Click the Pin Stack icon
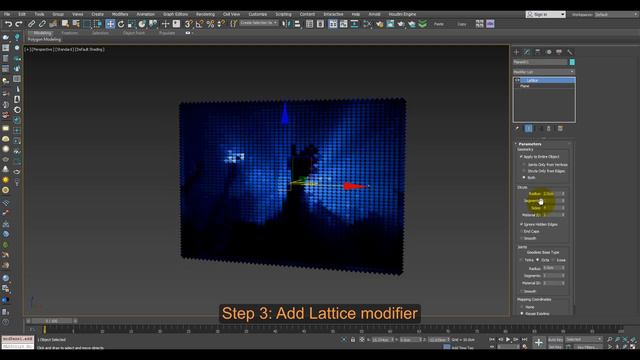The width and height of the screenshot is (640, 360). click(x=517, y=129)
